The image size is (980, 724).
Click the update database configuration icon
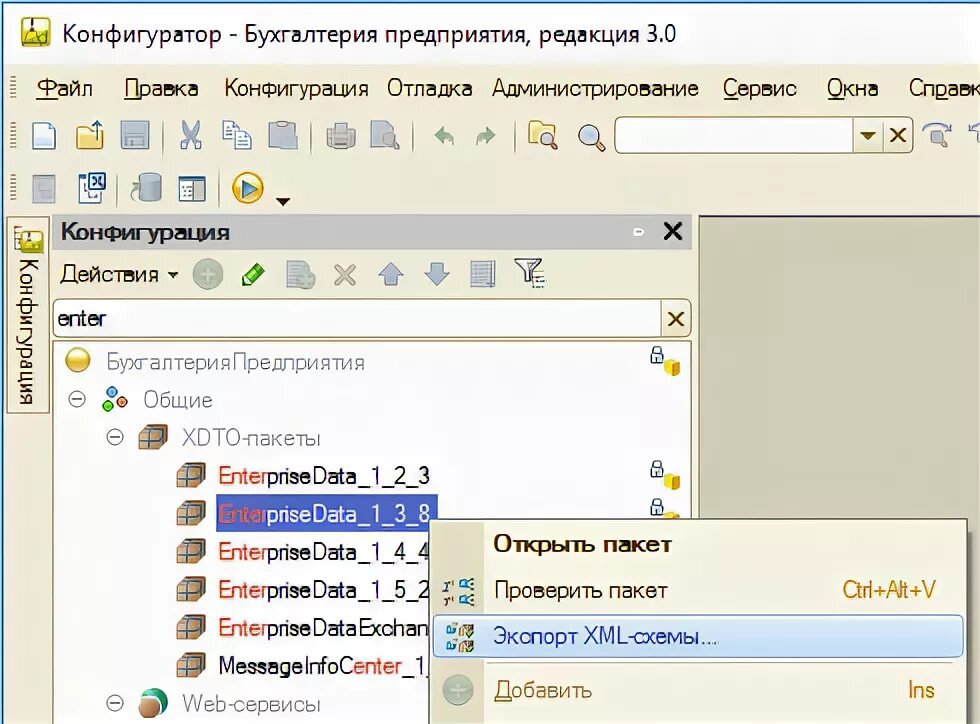point(146,188)
